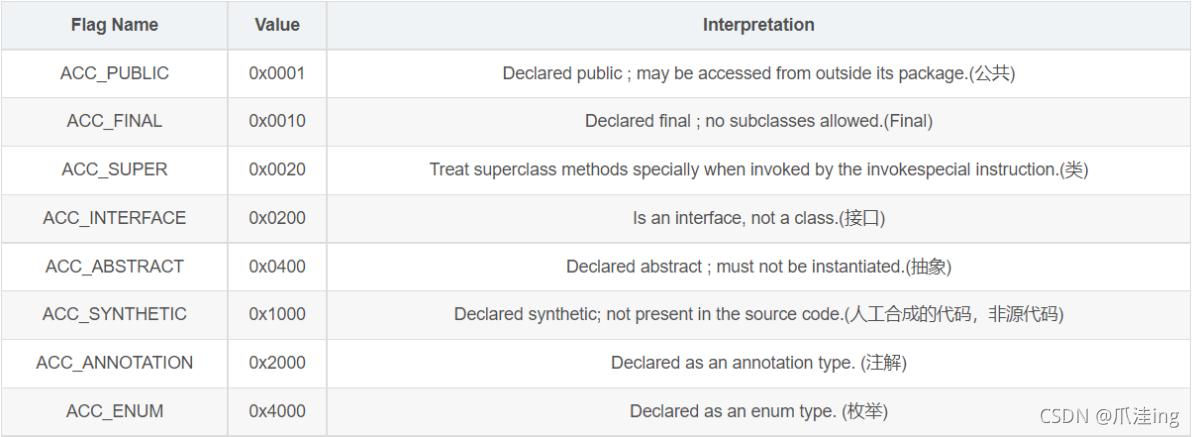The width and height of the screenshot is (1194, 437).
Task: Select the ACC_SYNTHETIC flag name cell
Action: (114, 314)
